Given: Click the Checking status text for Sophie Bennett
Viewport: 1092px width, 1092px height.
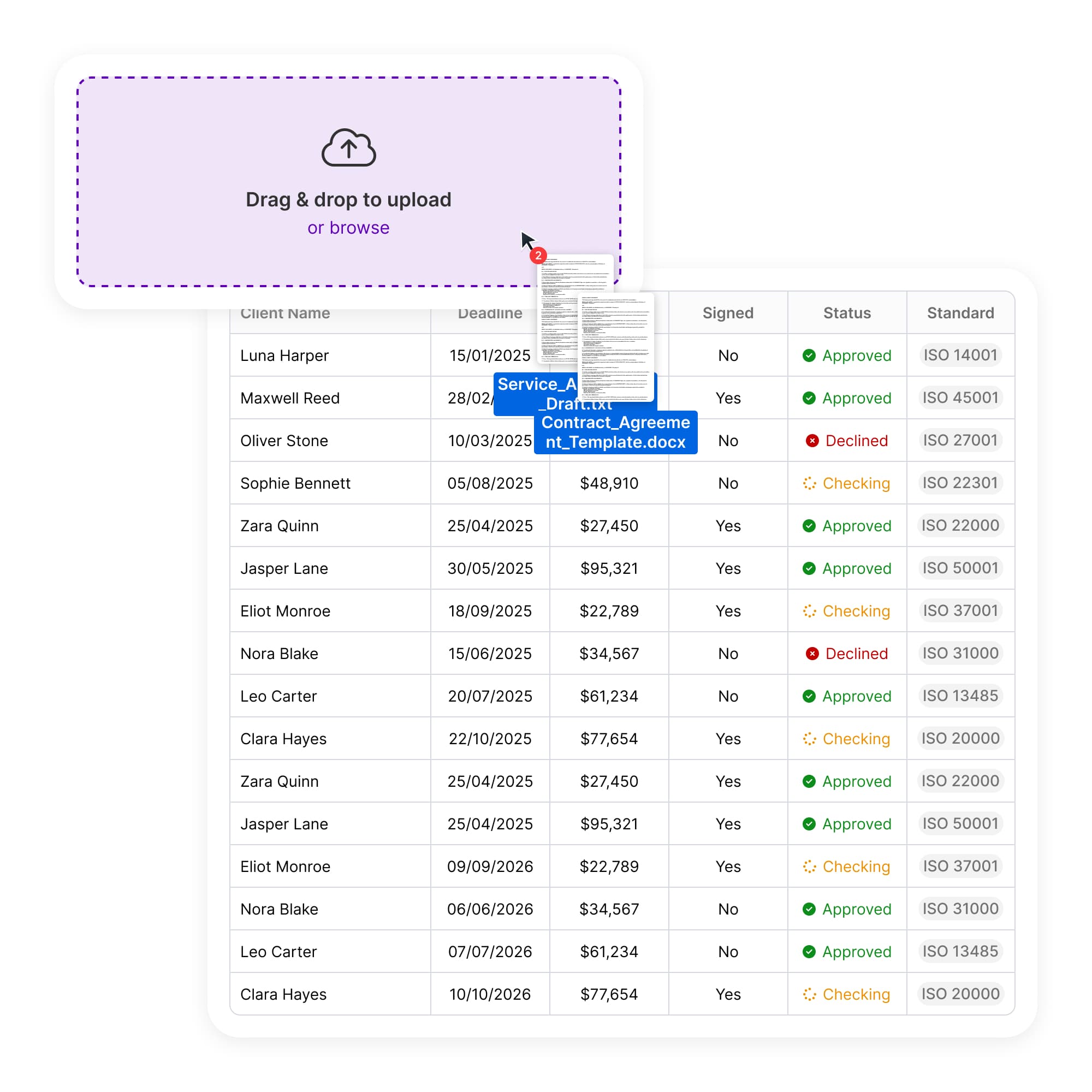Looking at the screenshot, I should pos(856,483).
